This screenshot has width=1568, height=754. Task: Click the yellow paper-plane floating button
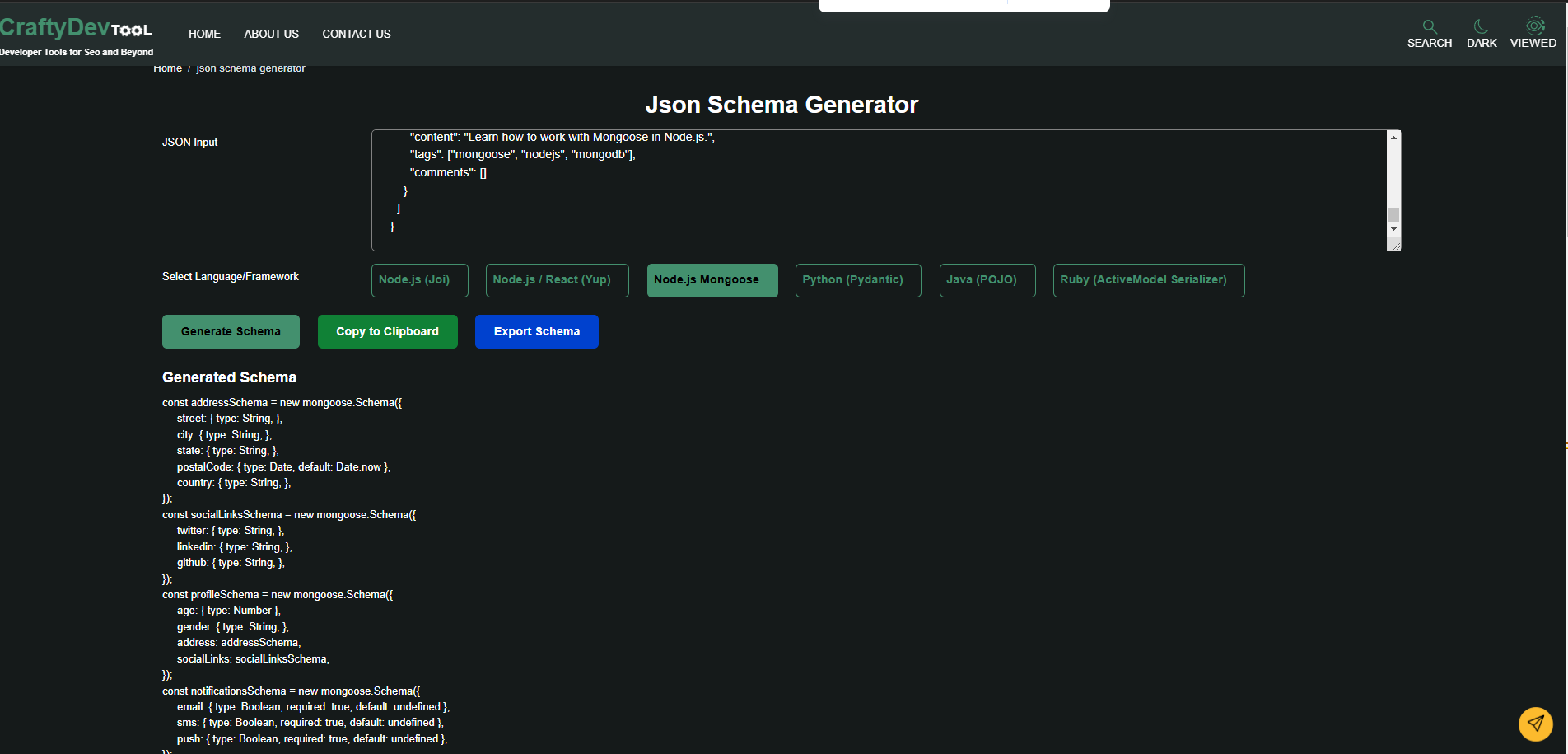1536,724
